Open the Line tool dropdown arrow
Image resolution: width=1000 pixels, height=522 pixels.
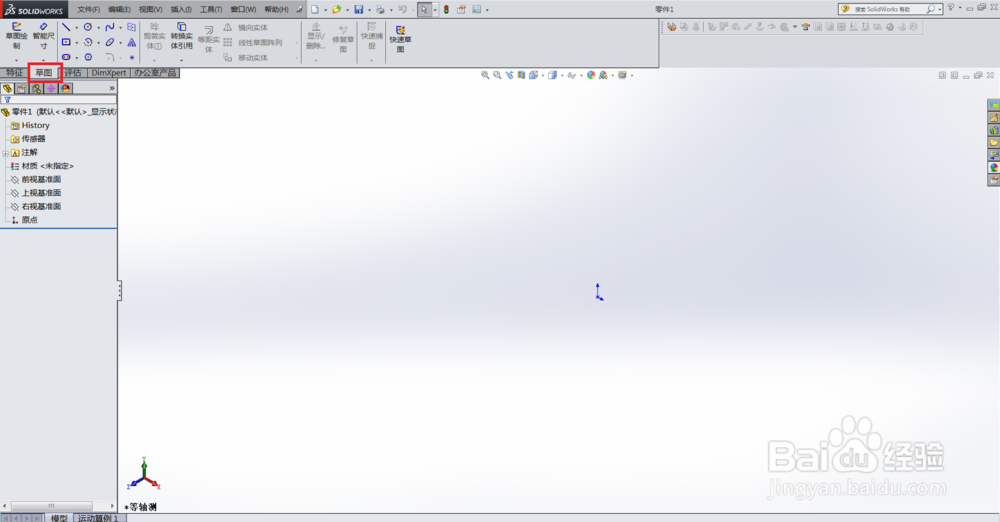(77, 28)
